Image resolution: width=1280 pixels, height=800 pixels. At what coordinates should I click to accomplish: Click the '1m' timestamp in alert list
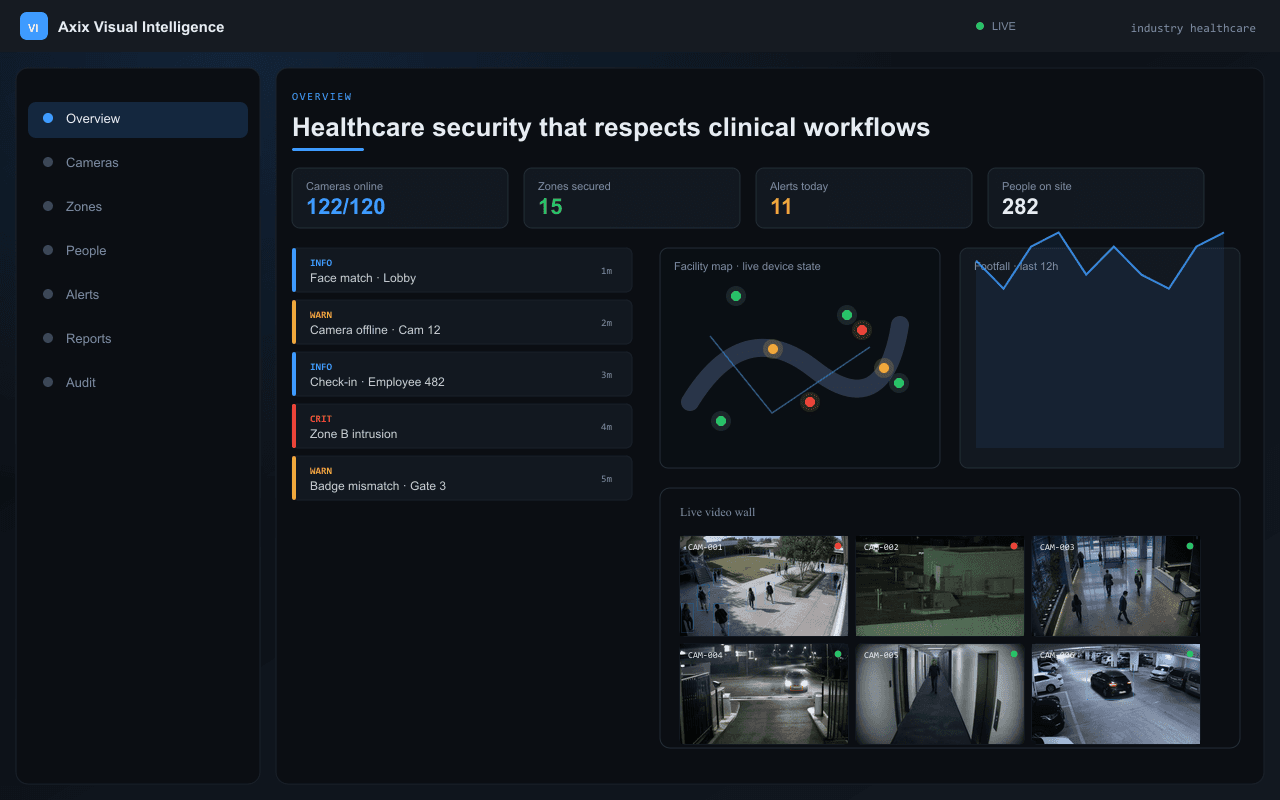606,271
